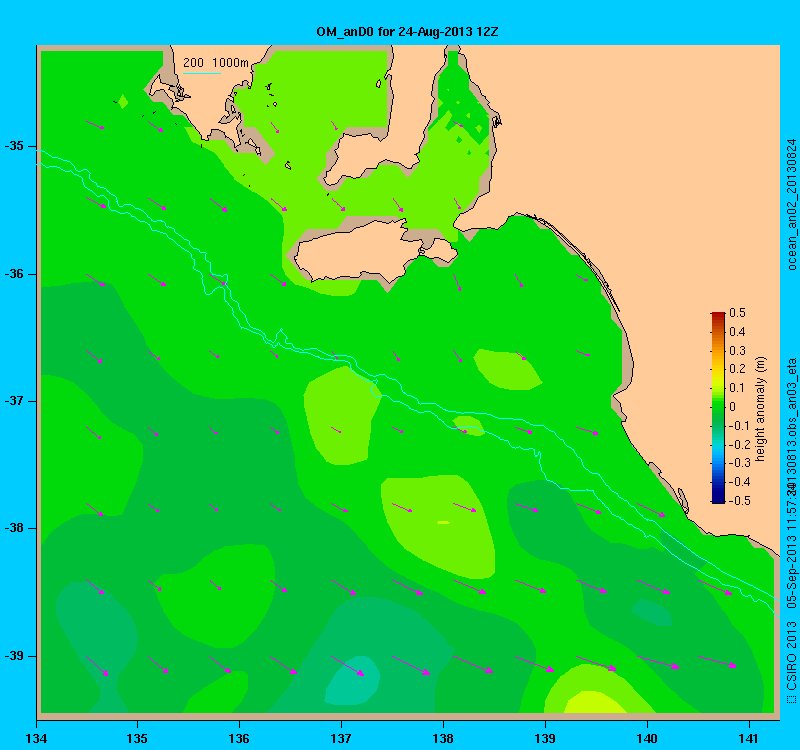Click the 0.1 color bar label
This screenshot has height=750, width=800.
(x=737, y=388)
